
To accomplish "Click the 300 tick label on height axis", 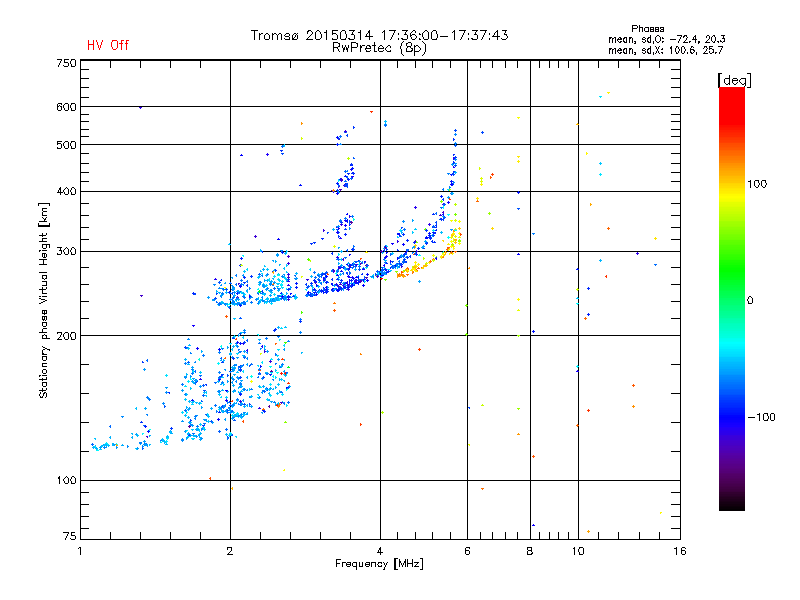I will pyautogui.click(x=66, y=252).
